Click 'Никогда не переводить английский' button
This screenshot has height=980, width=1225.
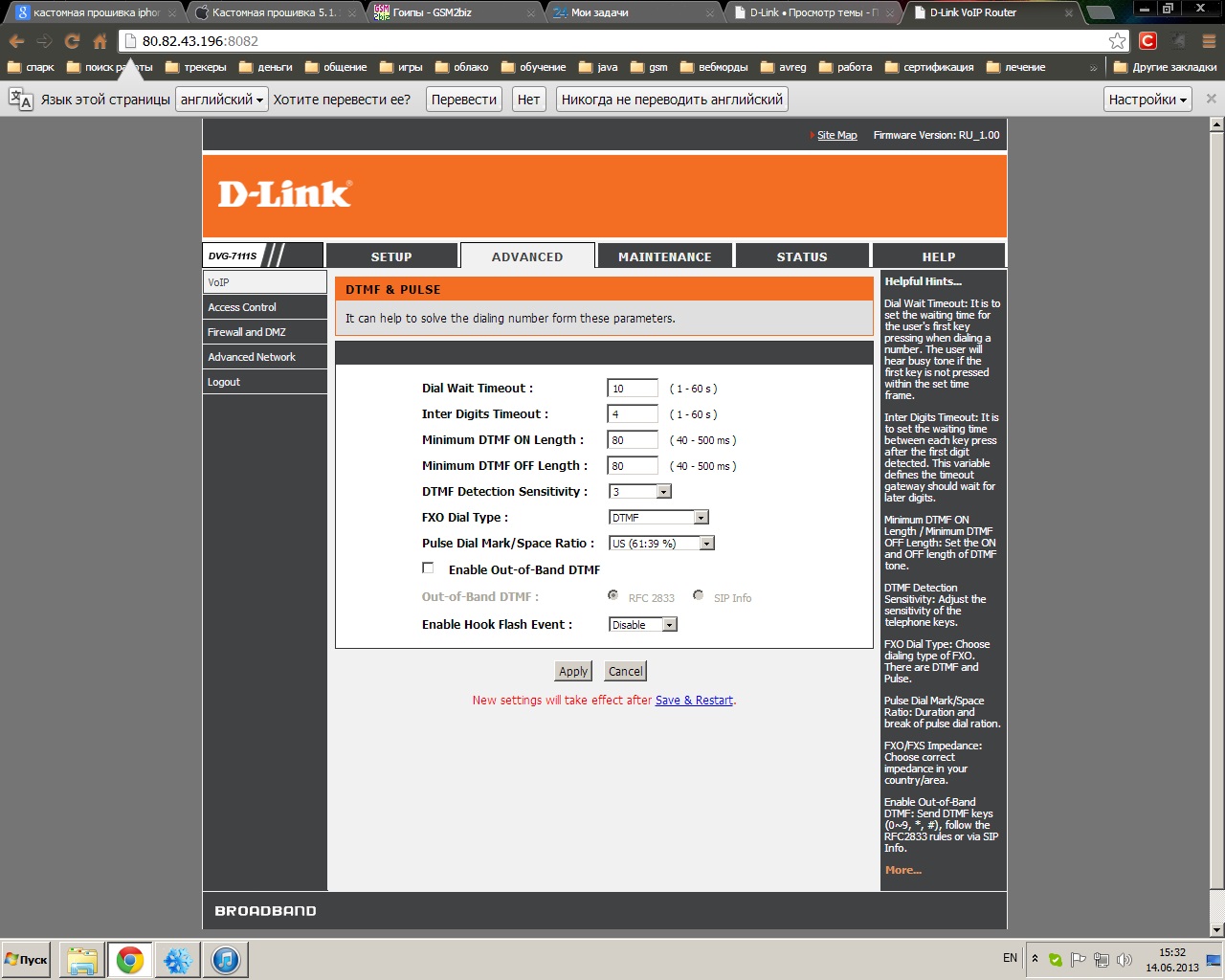point(672,100)
